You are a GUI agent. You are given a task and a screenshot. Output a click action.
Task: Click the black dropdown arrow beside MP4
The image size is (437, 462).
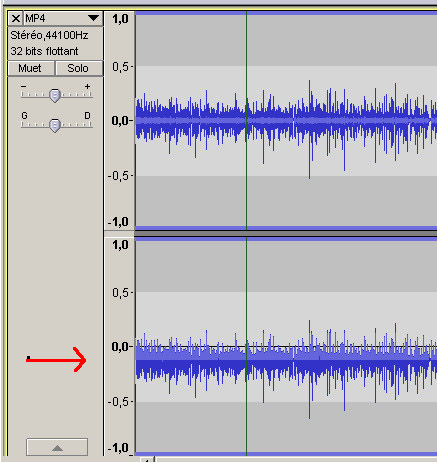click(x=94, y=18)
